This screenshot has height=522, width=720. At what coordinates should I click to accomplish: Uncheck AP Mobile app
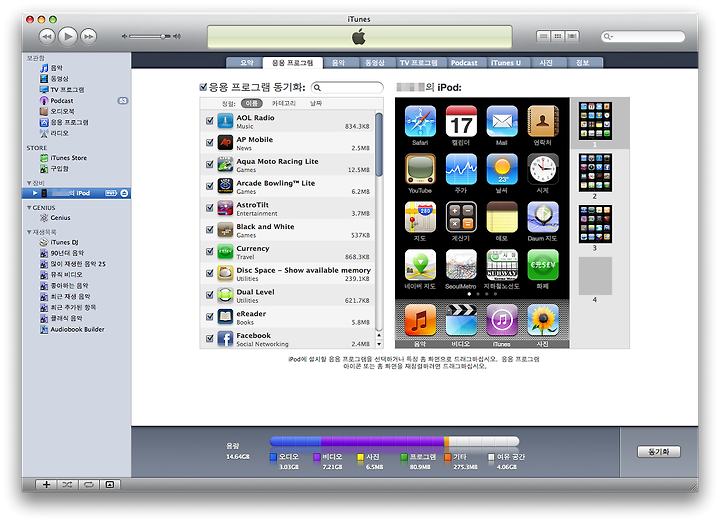tap(210, 143)
